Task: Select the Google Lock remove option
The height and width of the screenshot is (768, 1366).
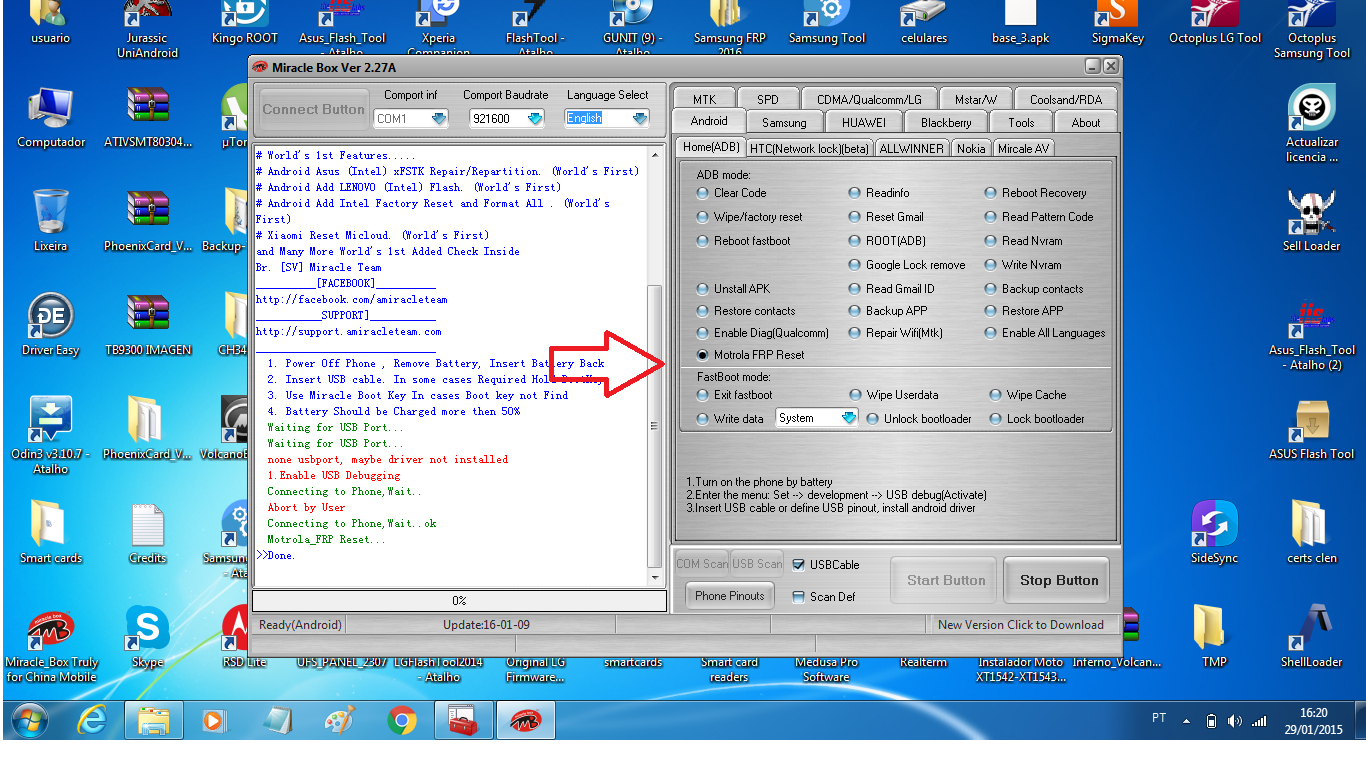Action: [x=907, y=265]
